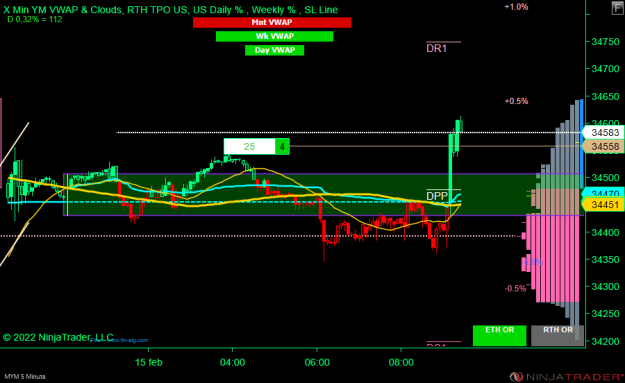
Task: Select the DPP pivot label
Action: [437, 196]
